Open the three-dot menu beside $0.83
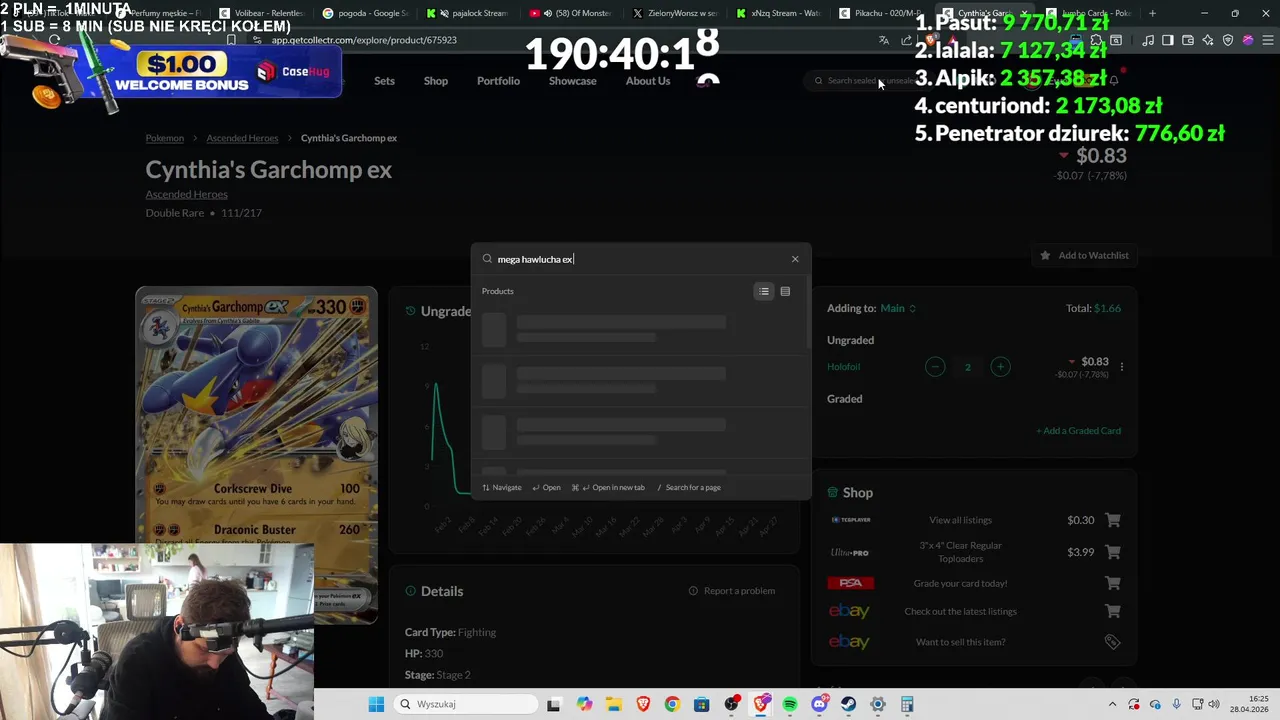The image size is (1280, 720). point(1122,367)
